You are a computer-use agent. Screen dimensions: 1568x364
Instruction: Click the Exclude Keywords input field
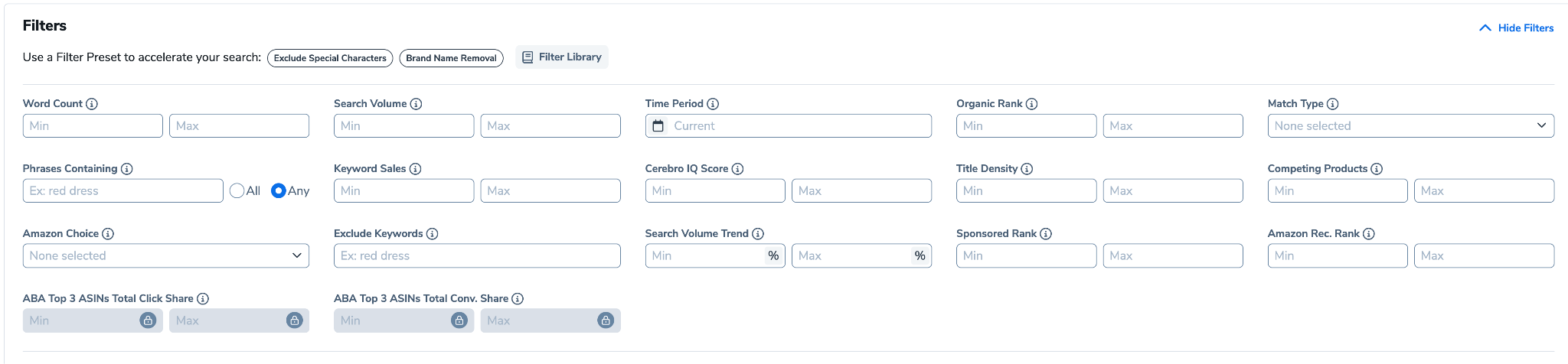point(476,256)
